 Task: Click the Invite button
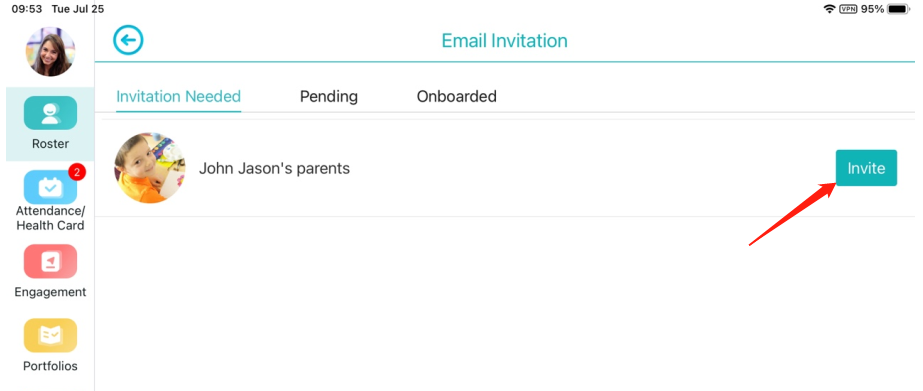click(866, 168)
